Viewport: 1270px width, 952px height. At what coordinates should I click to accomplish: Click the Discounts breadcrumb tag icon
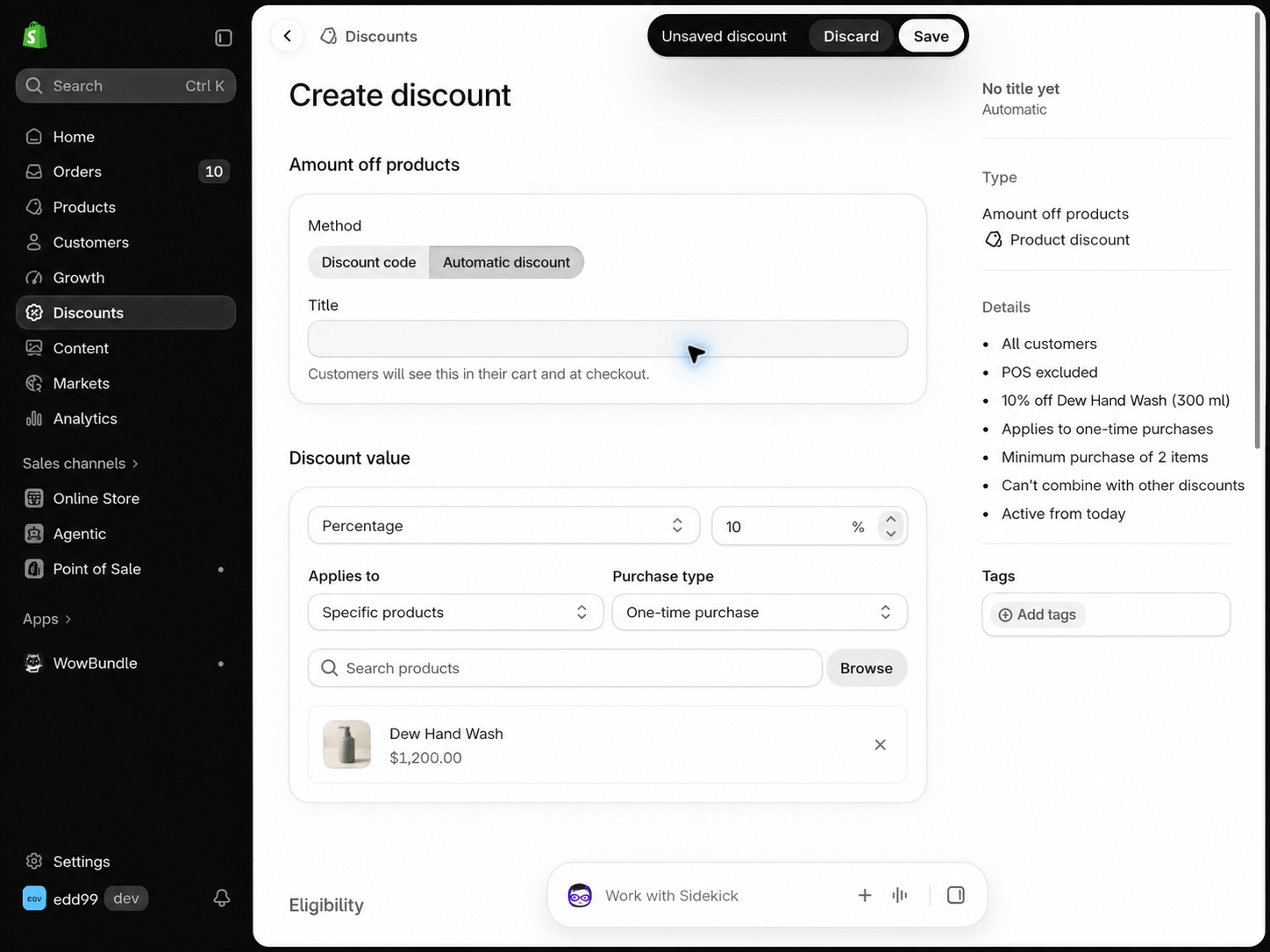click(329, 36)
